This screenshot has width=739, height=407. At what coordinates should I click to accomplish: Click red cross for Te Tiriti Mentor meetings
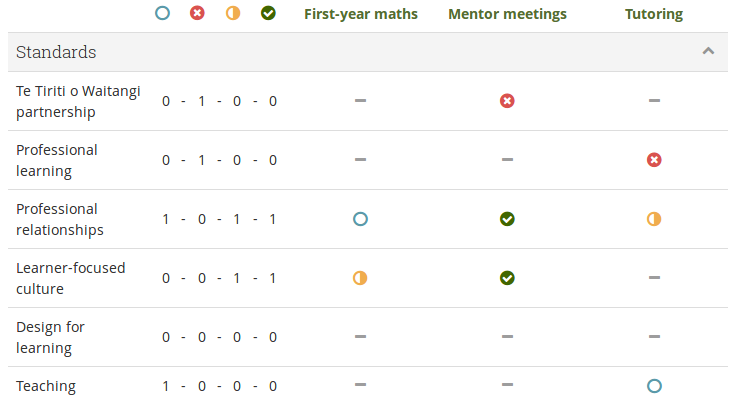[x=507, y=101]
